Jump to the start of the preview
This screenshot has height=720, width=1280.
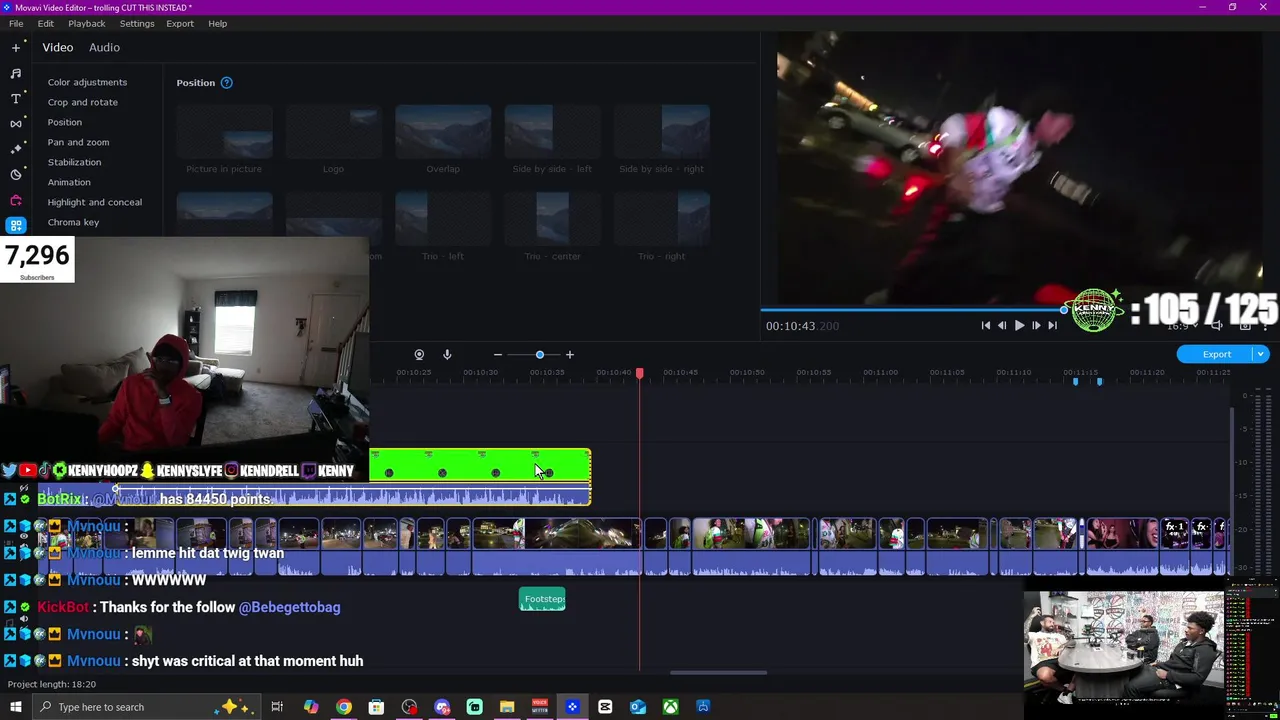pos(986,325)
